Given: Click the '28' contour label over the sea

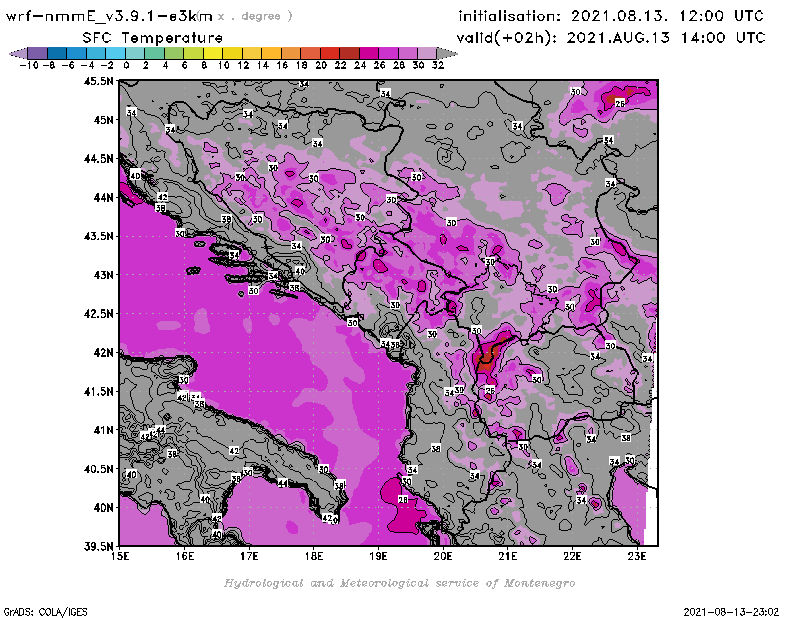Looking at the screenshot, I should coord(403,500).
